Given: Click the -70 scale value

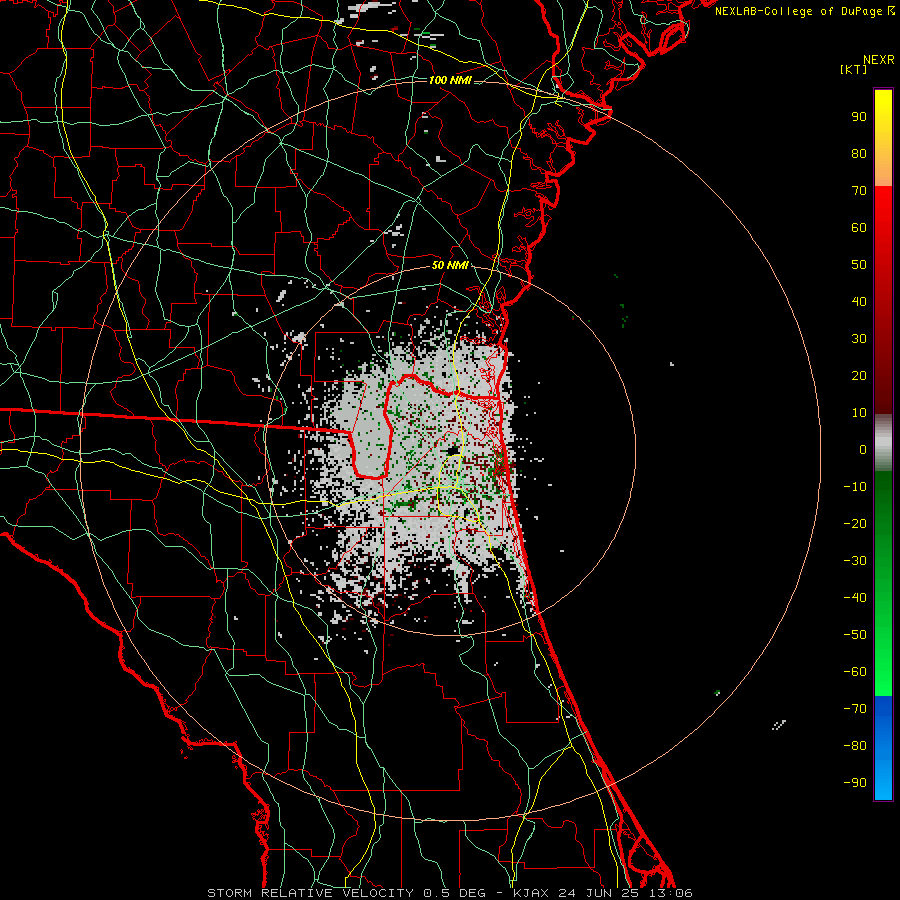Looking at the screenshot, I should (x=855, y=709).
